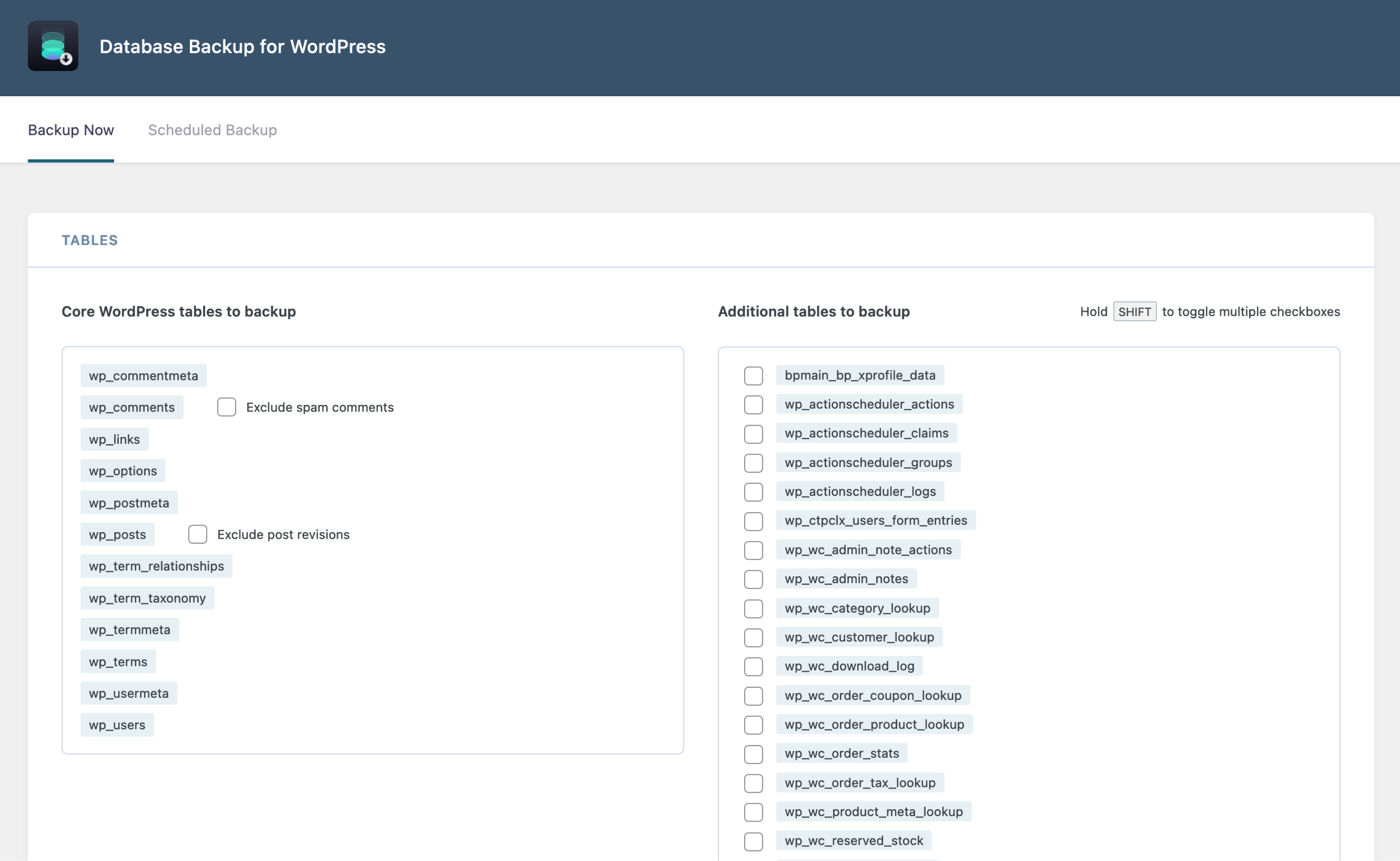Click the wp_term_taxonomy table label
1400x861 pixels.
(x=147, y=598)
